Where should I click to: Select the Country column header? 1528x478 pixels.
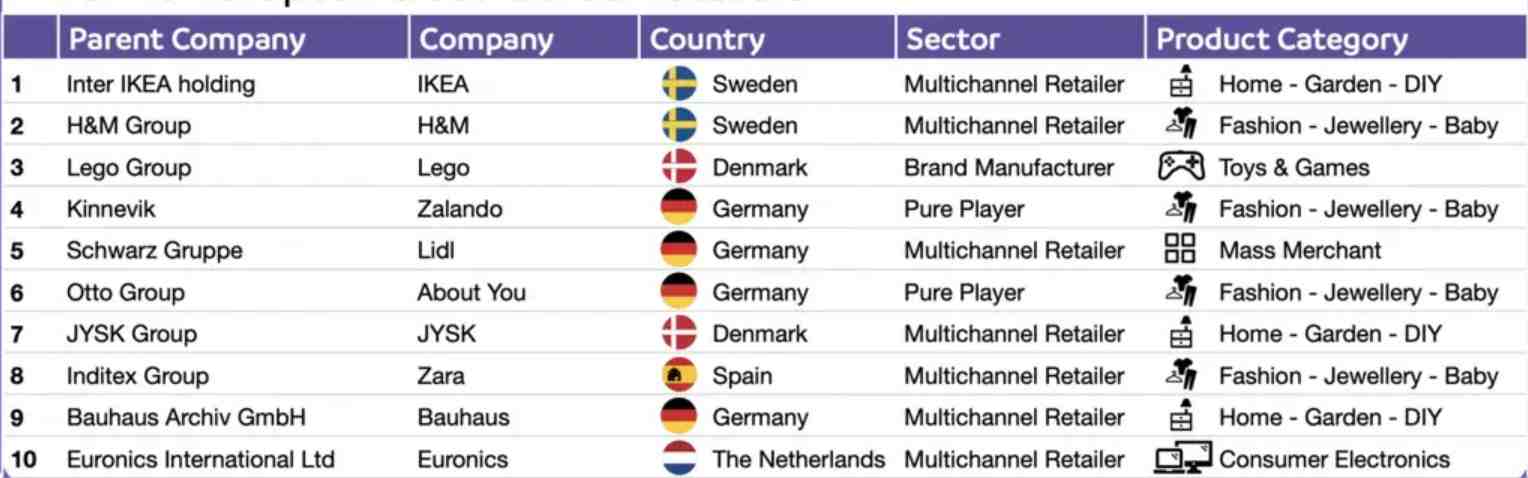pos(706,40)
